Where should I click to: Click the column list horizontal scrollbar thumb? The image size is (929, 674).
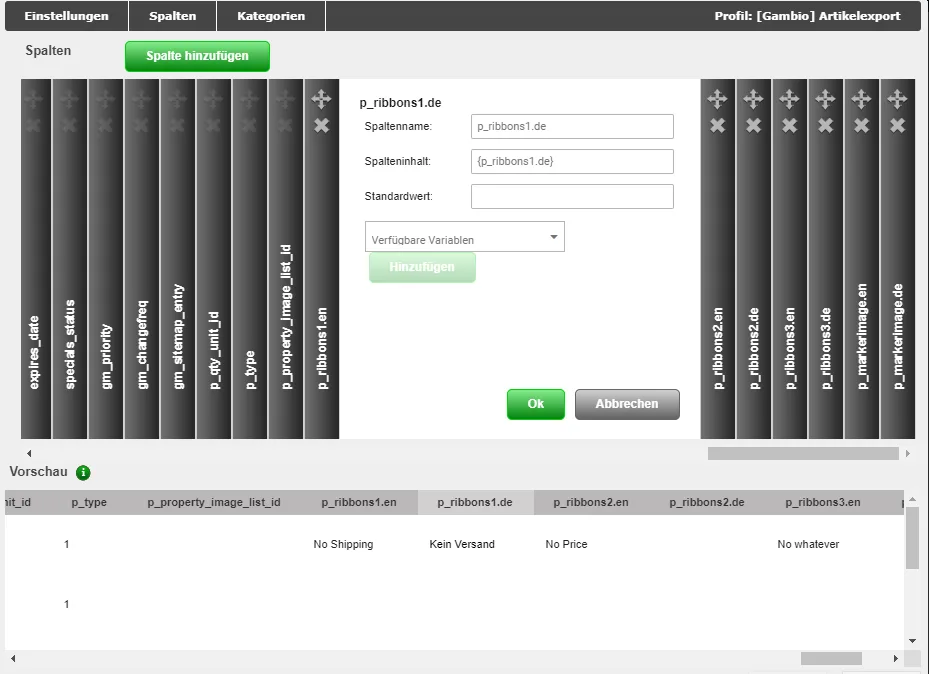(x=803, y=454)
